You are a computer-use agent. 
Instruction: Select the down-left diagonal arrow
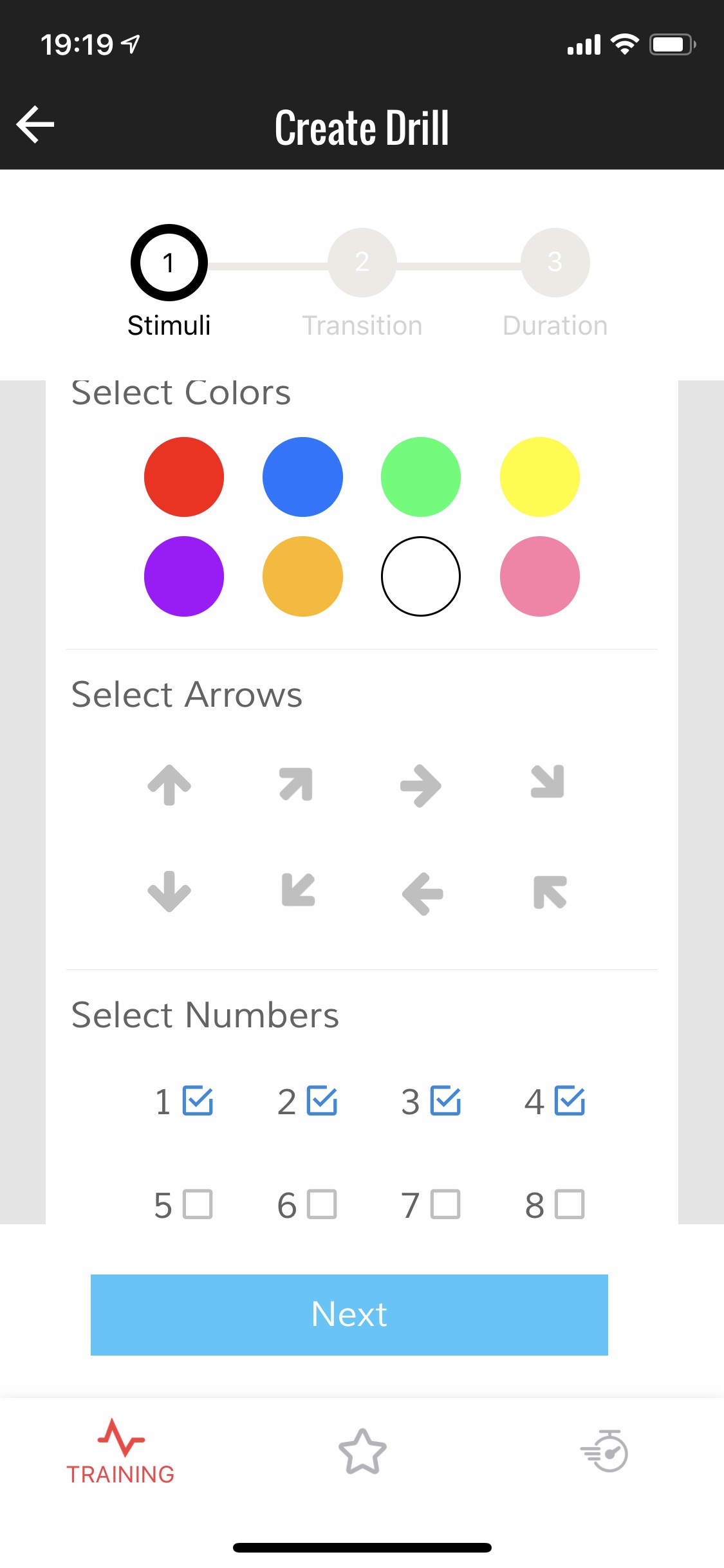298,890
